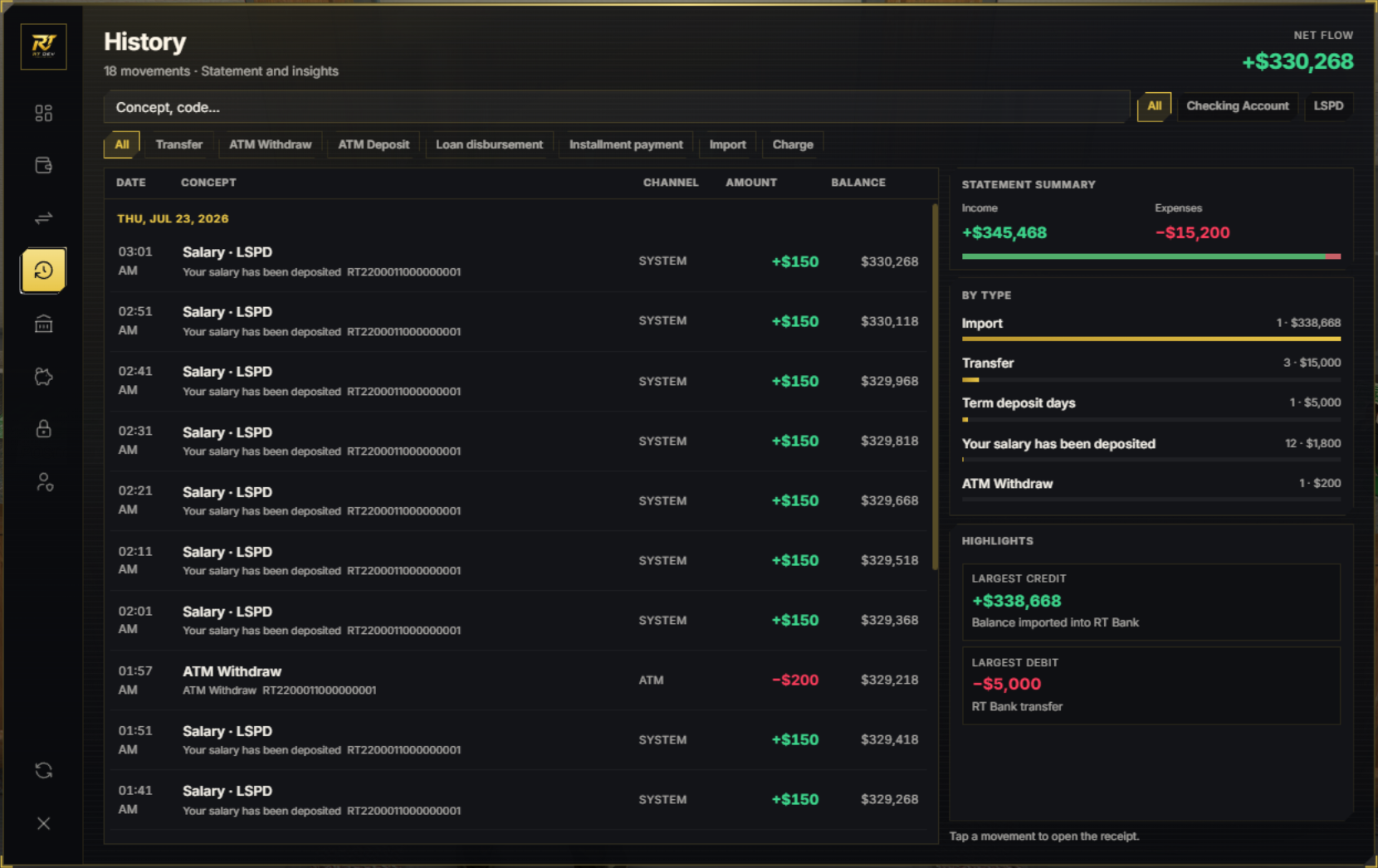Click the Income +$345,468 value
The height and width of the screenshot is (868, 1378).
(x=1004, y=233)
